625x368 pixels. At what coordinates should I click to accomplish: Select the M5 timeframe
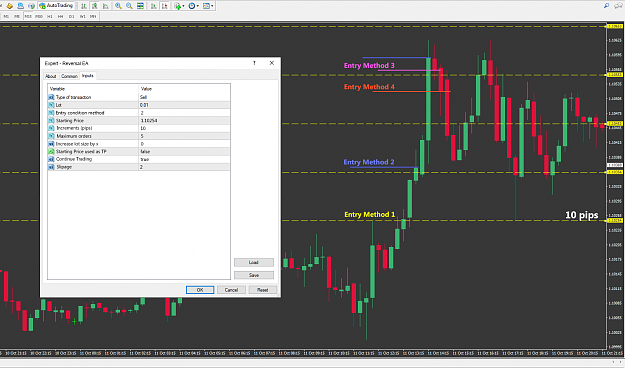point(17,16)
